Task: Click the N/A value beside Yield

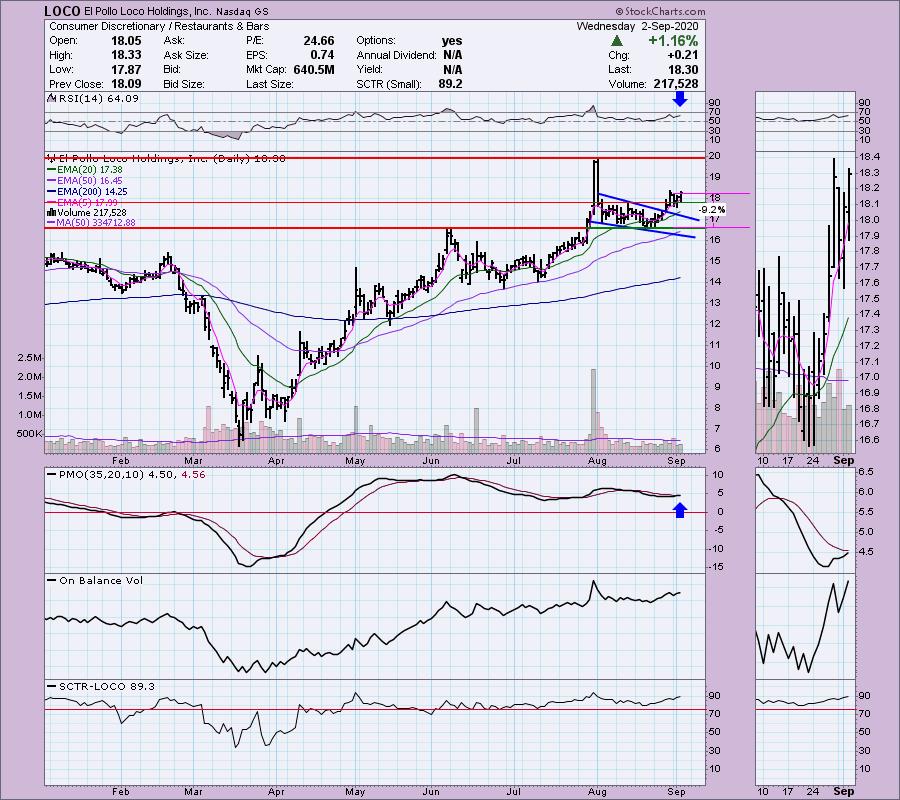Action: pos(452,69)
